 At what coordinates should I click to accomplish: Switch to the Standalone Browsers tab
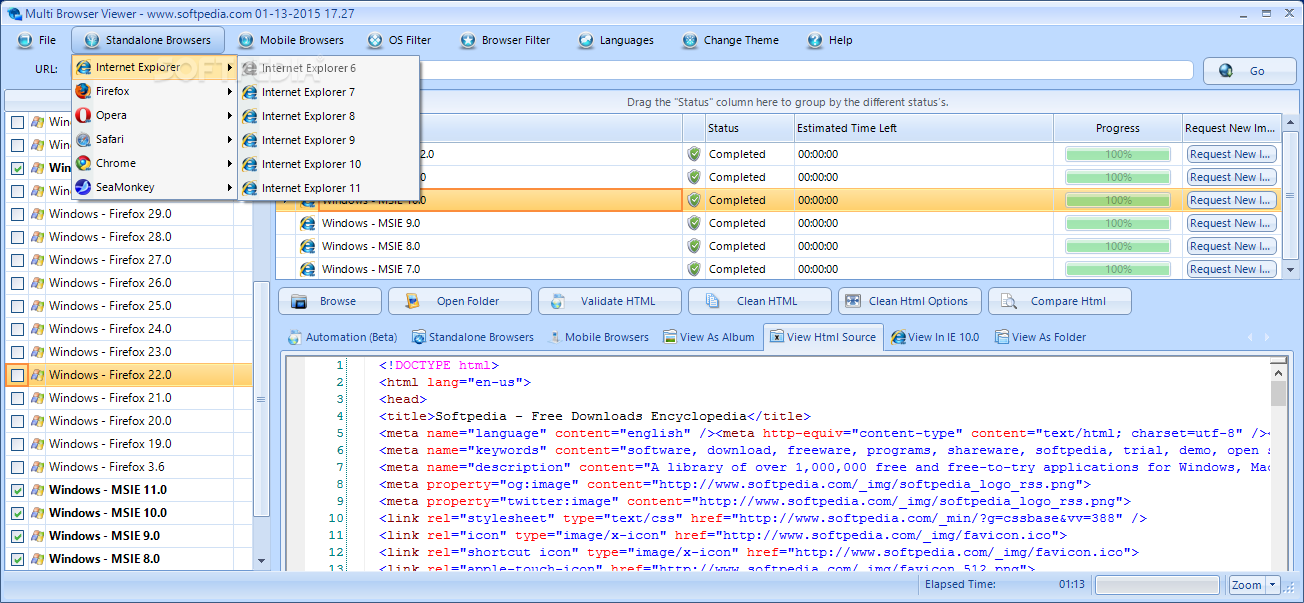(x=473, y=337)
